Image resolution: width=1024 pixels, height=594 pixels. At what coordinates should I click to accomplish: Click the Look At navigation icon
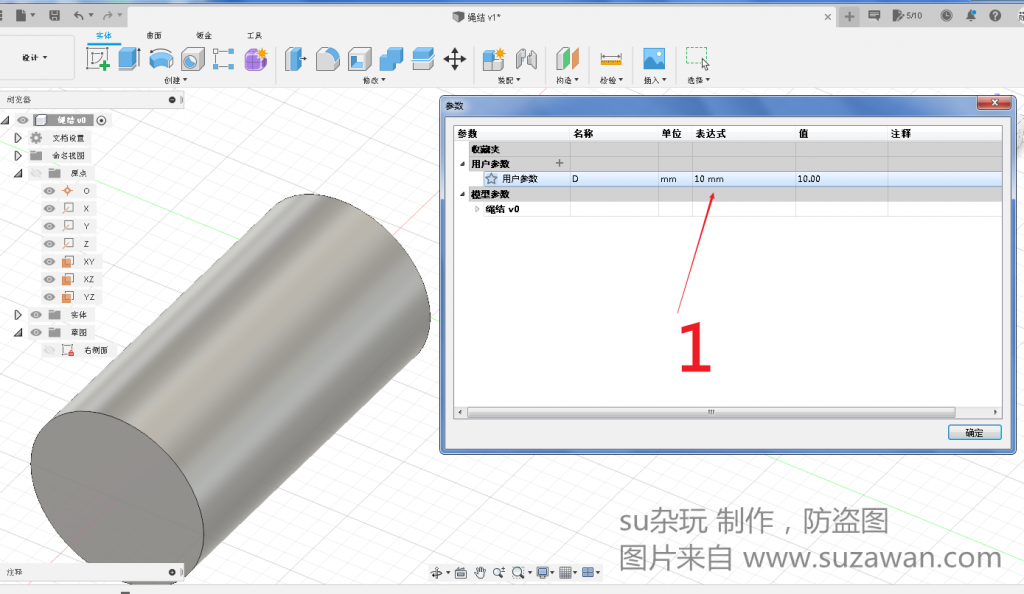(x=460, y=572)
